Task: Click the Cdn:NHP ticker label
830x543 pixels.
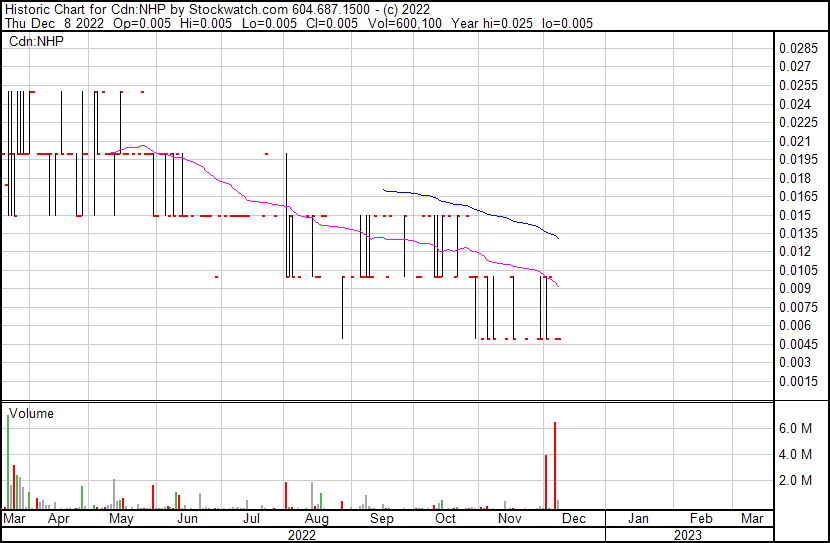Action: point(34,41)
